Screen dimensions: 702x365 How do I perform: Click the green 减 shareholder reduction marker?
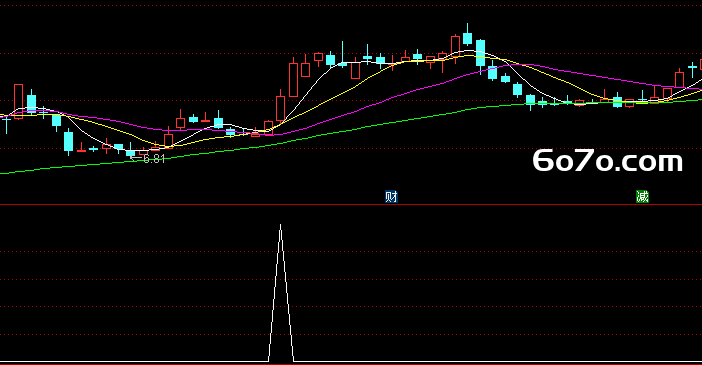(x=642, y=197)
